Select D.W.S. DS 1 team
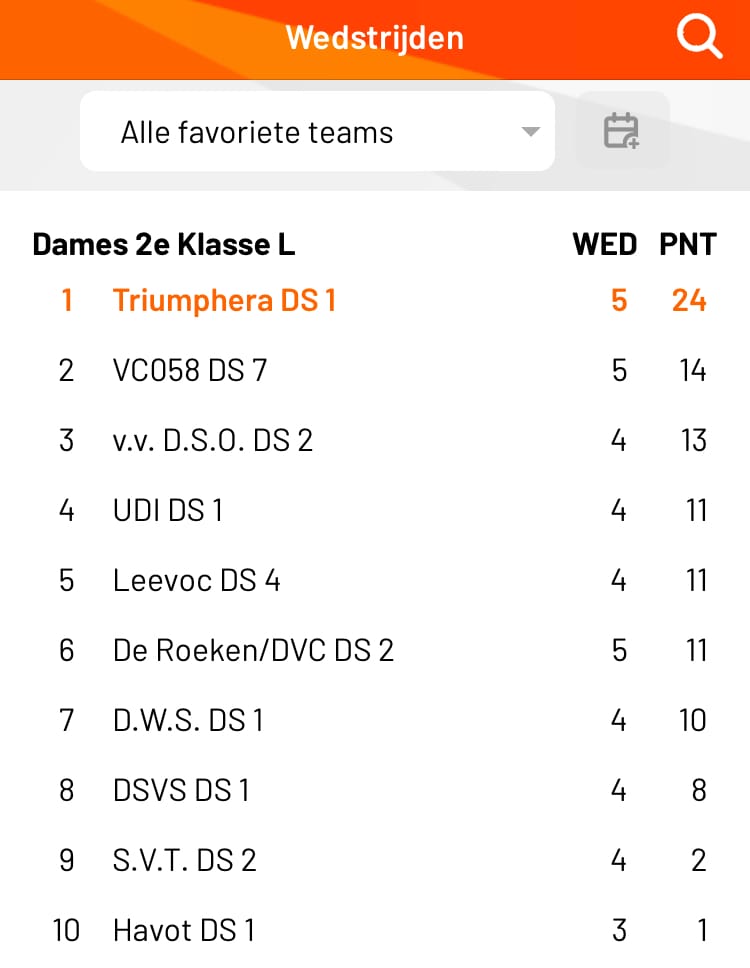Screen dimensions: 750x968 pos(375,720)
